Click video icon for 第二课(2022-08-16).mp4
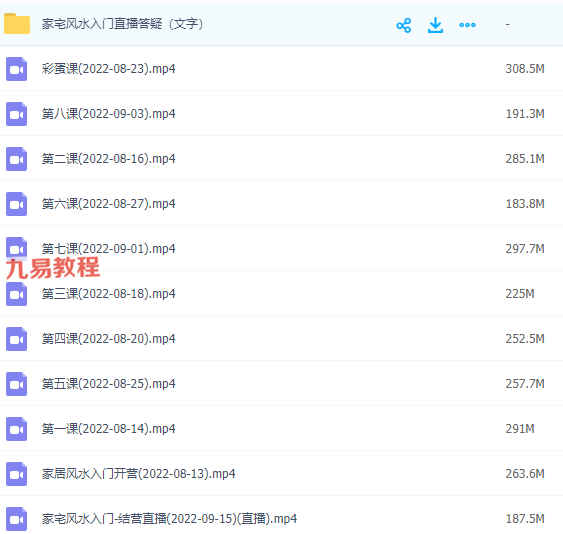The width and height of the screenshot is (563, 534). tap(17, 159)
